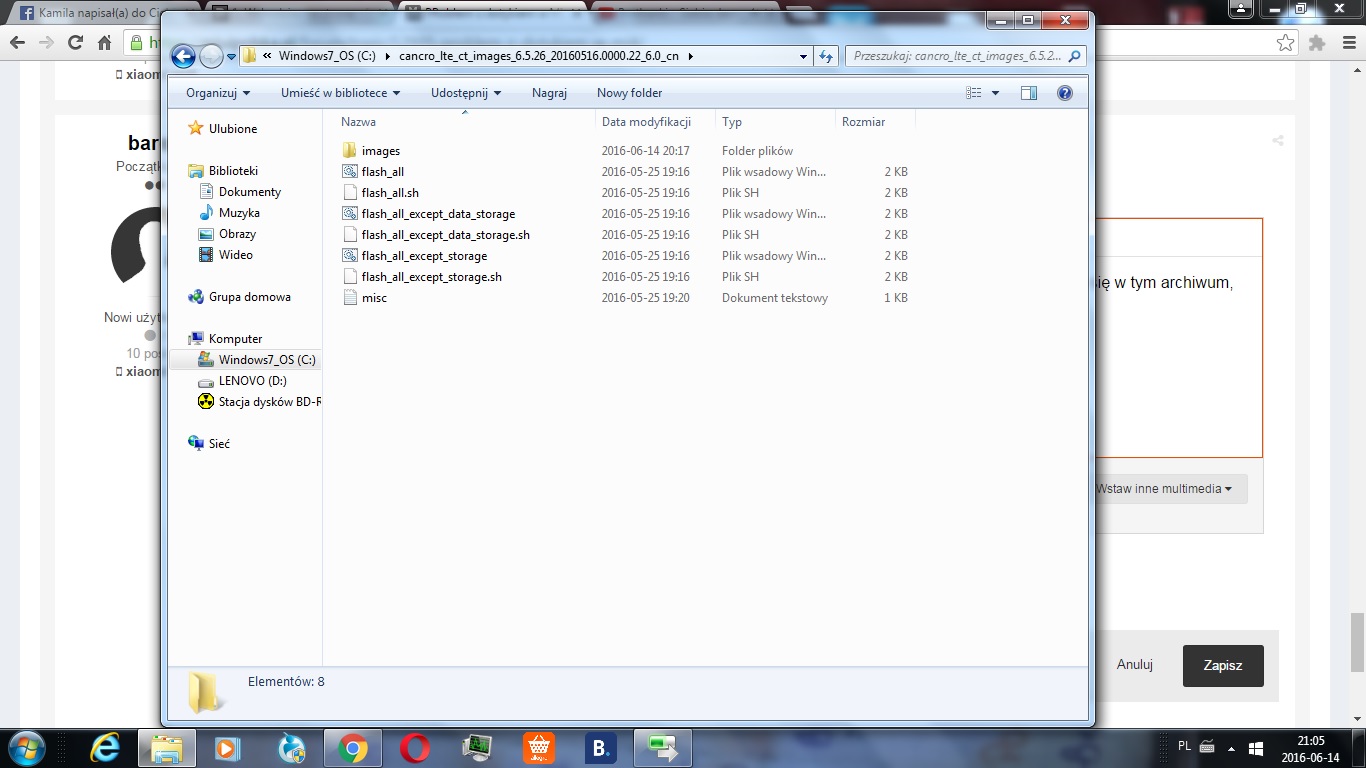Select the misc text document

(374, 298)
